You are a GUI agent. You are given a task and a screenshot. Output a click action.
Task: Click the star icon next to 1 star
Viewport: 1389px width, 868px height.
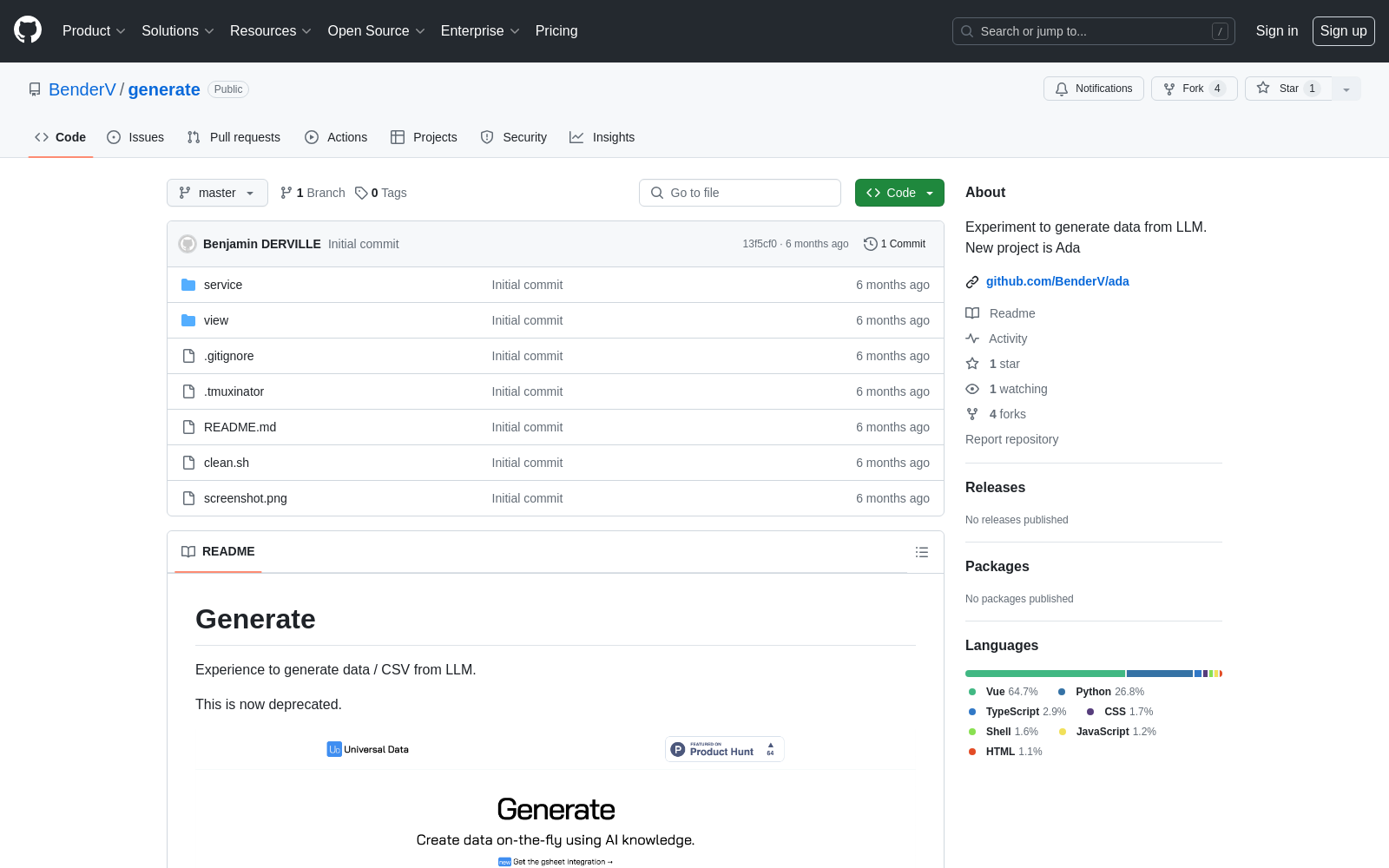coord(972,364)
